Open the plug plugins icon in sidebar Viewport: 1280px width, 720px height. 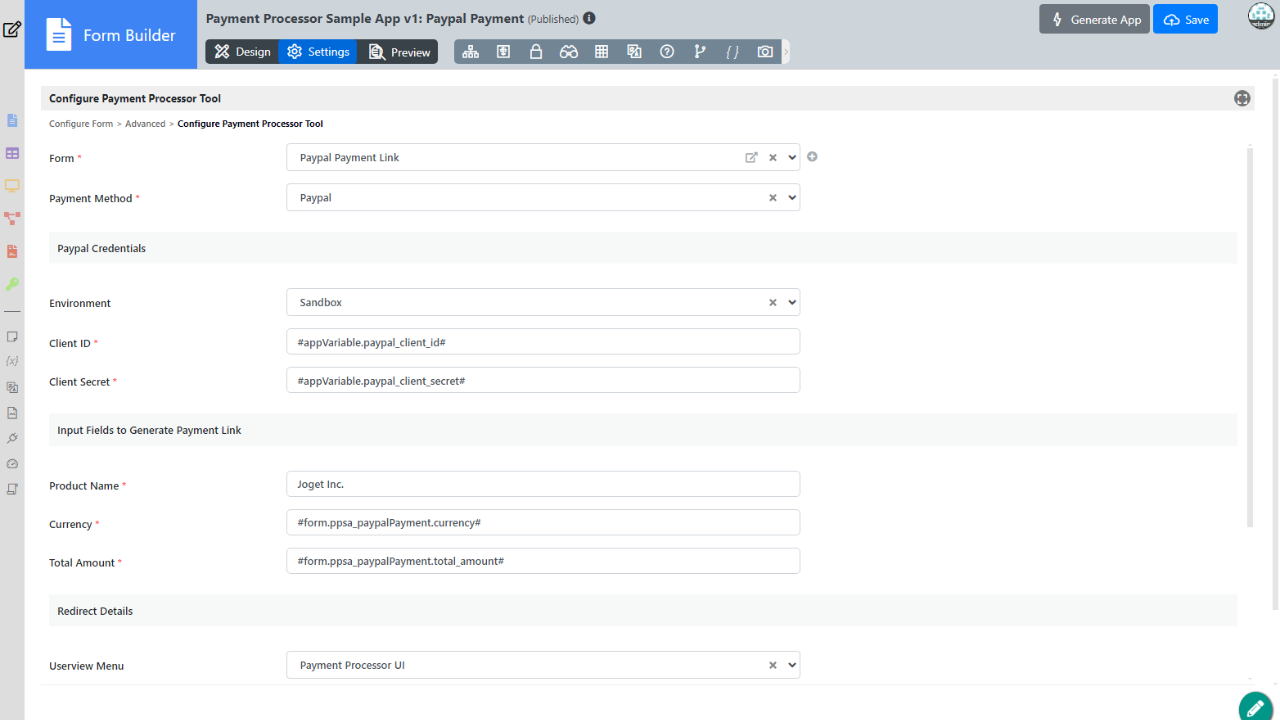(x=12, y=438)
